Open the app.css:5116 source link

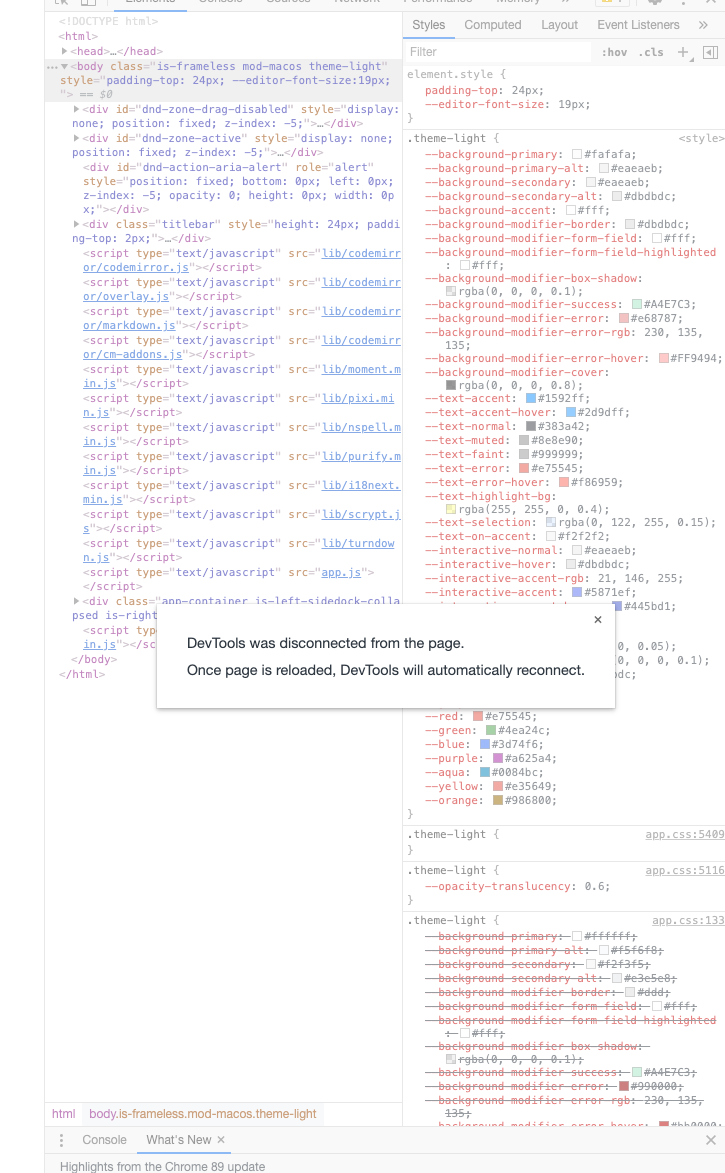[x=685, y=870]
